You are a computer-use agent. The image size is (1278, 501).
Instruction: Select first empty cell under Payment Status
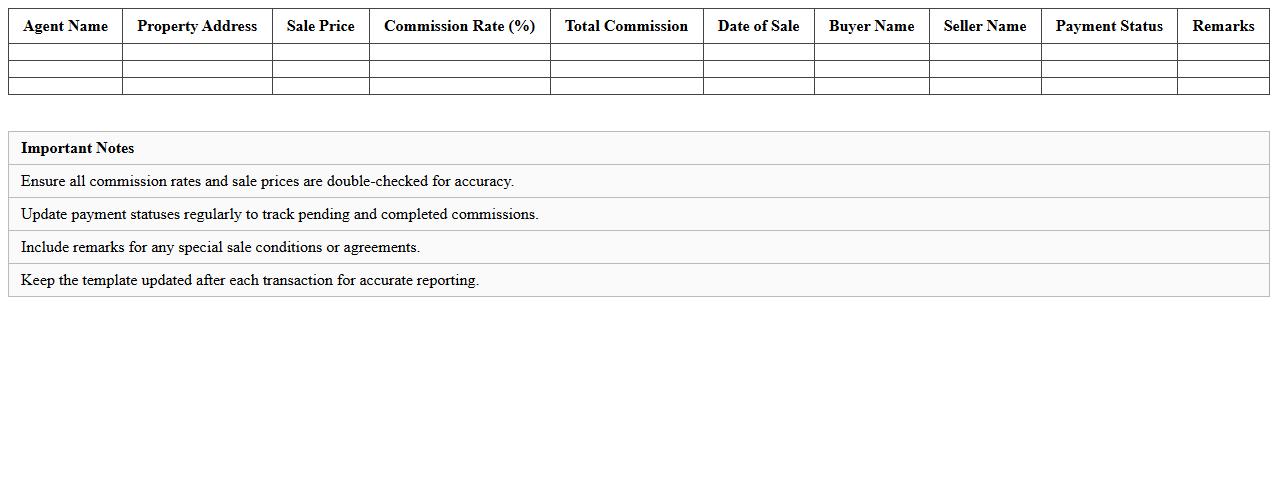coord(1108,52)
